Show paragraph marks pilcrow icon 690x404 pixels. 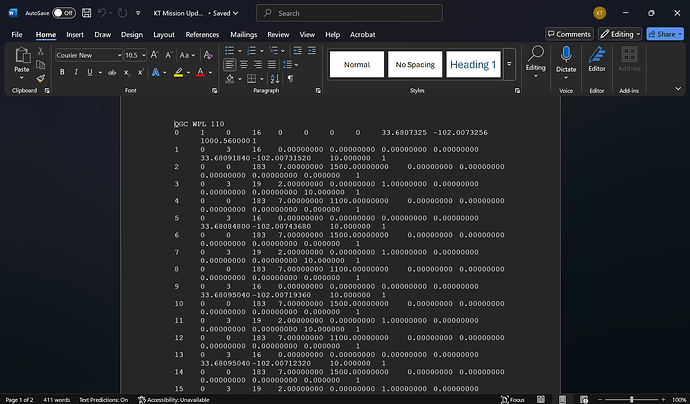pyautogui.click(x=290, y=79)
